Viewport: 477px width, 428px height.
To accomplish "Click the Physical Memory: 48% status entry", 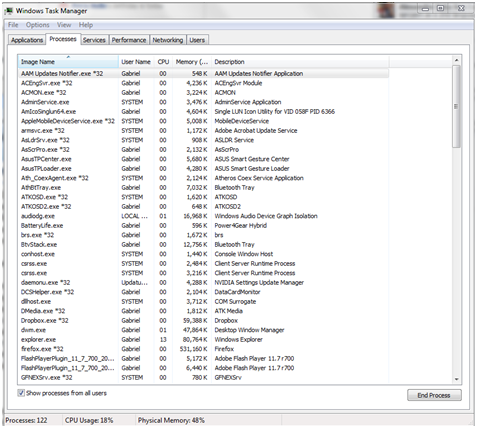I will tap(171, 420).
